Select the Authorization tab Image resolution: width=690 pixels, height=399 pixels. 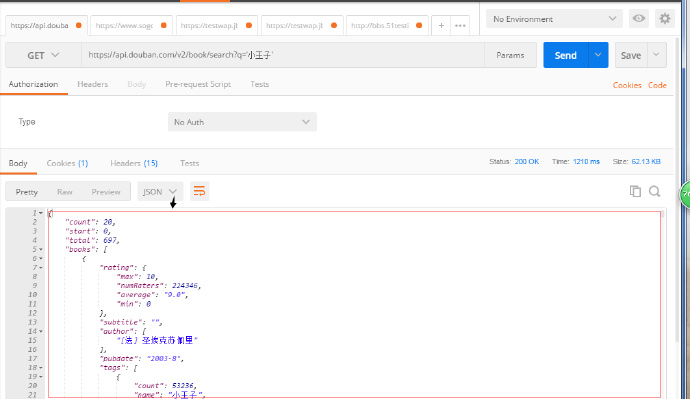(x=33, y=84)
